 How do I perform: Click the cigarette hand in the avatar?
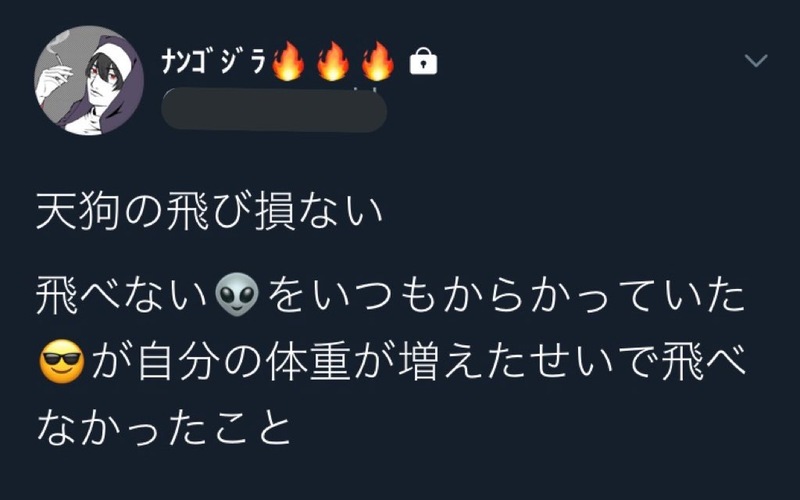(57, 73)
